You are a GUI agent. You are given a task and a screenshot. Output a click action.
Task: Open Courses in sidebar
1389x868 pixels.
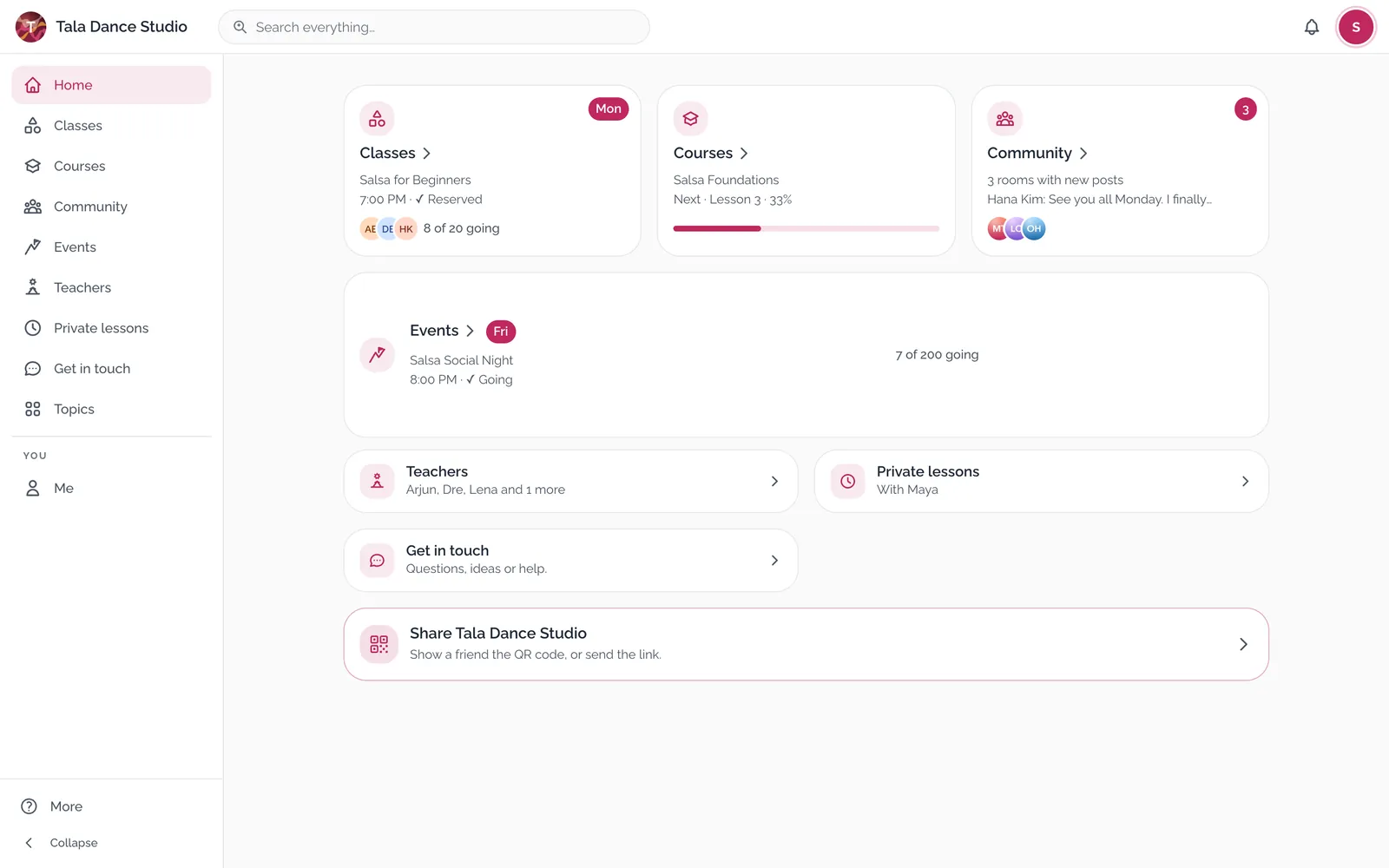[x=111, y=166]
